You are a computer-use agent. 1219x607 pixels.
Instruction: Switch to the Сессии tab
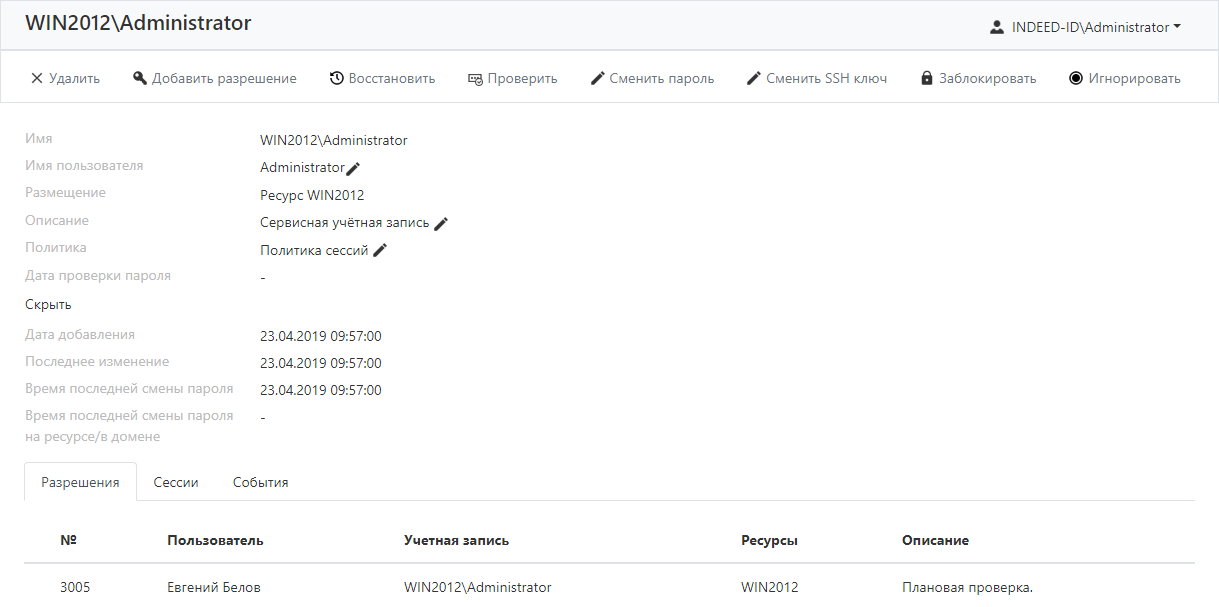tap(176, 482)
